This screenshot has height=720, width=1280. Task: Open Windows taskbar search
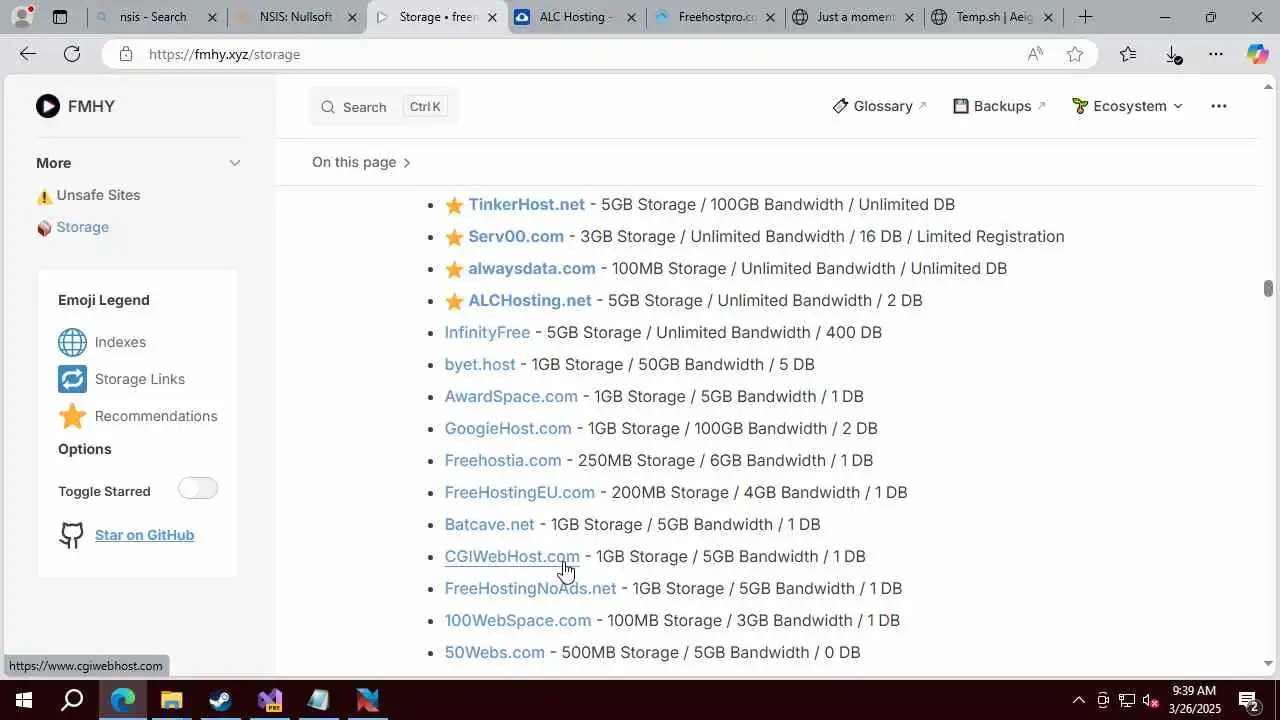(72, 700)
